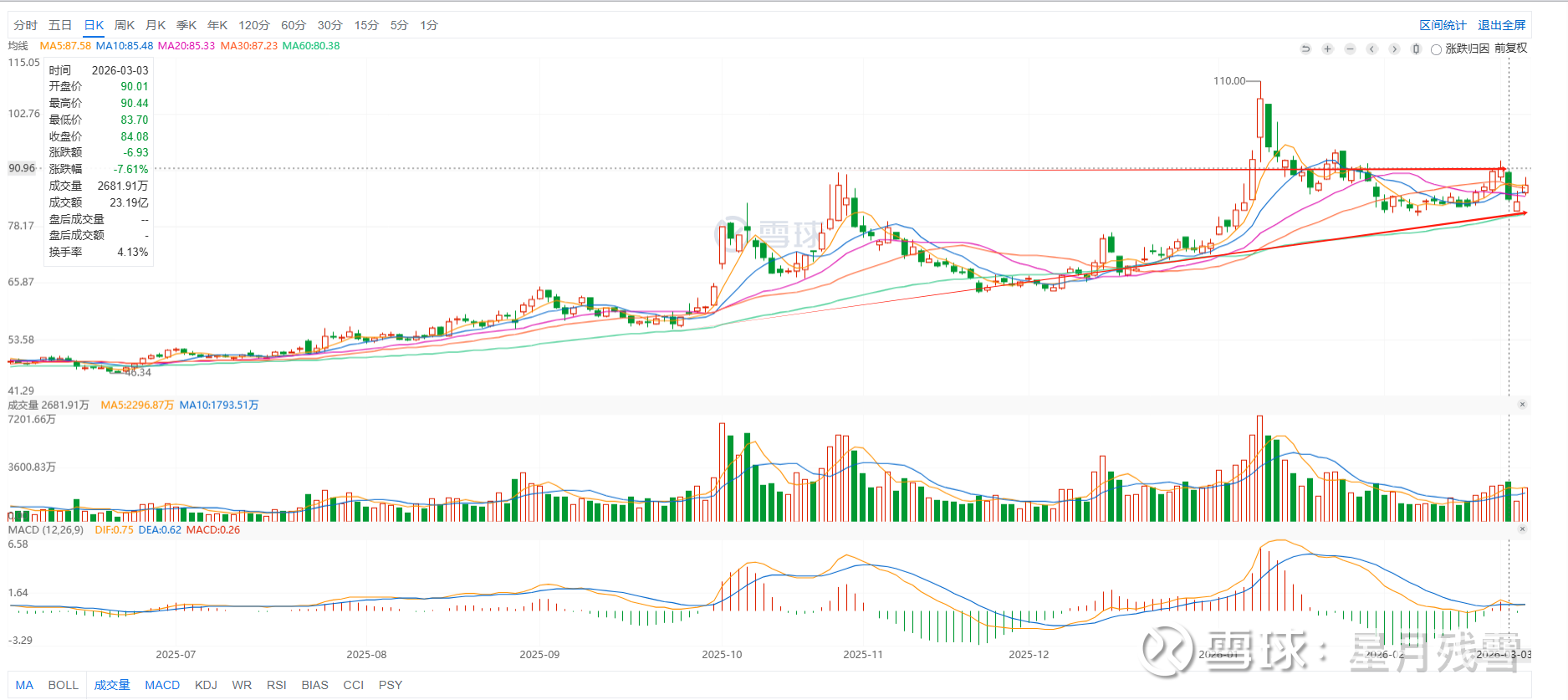Click 退出全屏 to exit fullscreen
1568x700 pixels.
pos(1502,25)
